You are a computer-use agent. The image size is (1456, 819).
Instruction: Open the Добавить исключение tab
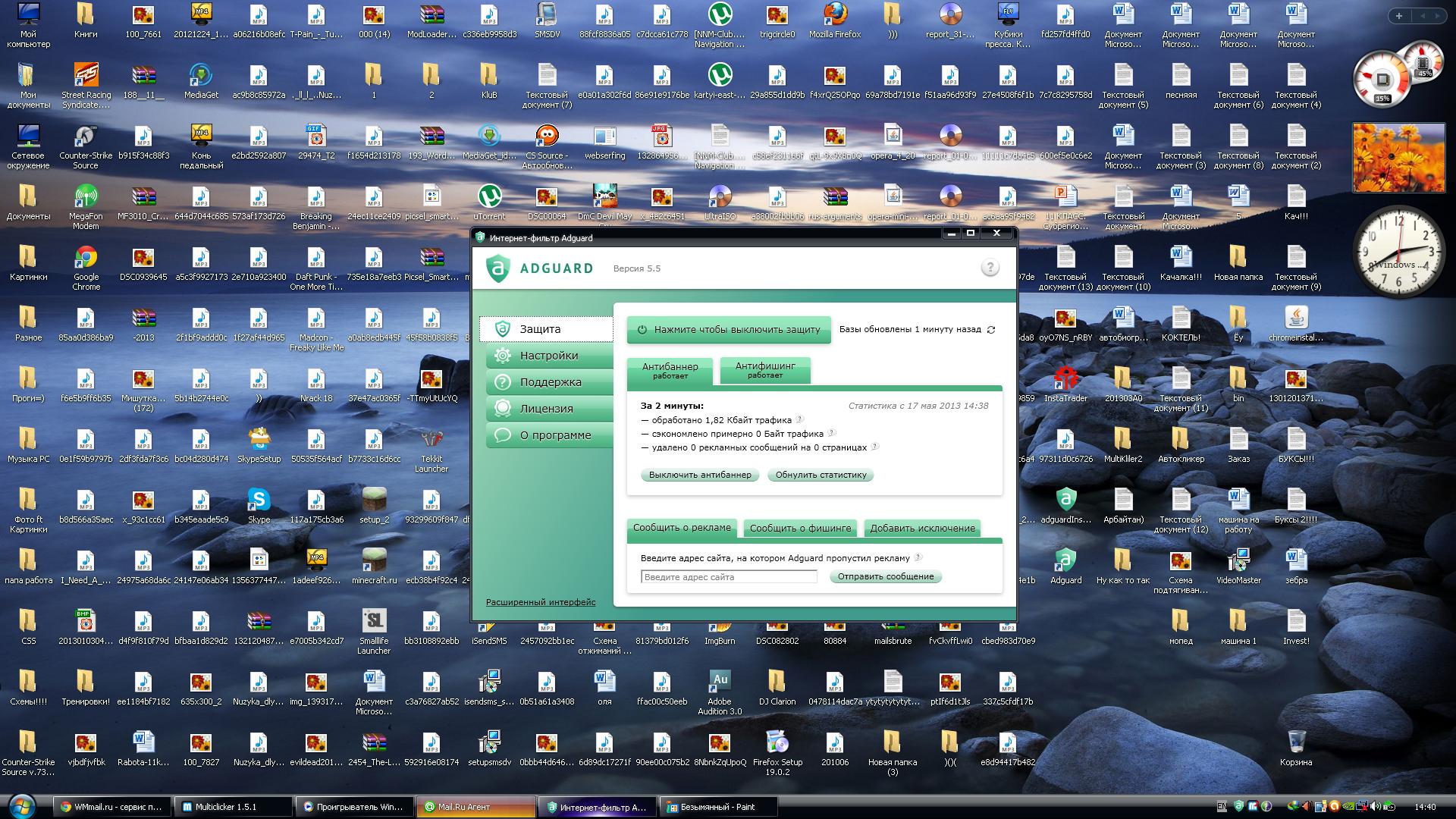[922, 528]
